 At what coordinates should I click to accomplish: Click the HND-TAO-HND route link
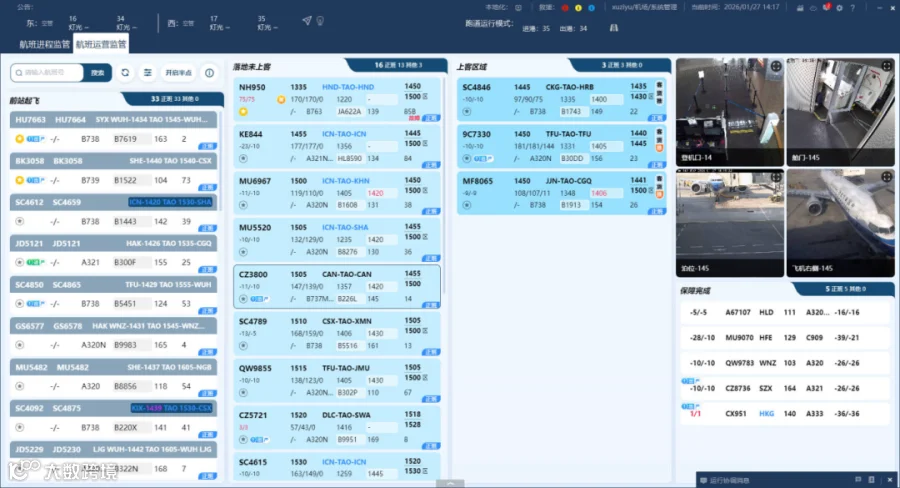click(x=348, y=87)
